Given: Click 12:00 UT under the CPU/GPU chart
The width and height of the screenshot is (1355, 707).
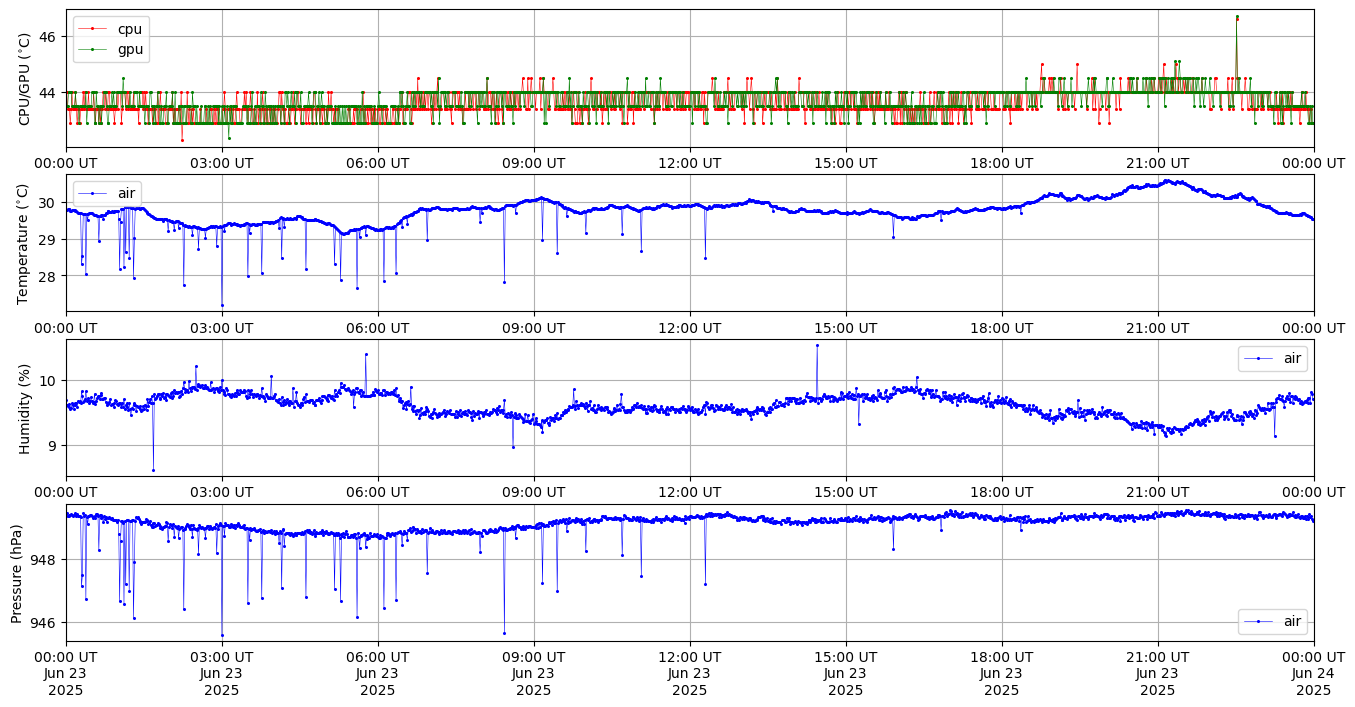Looking at the screenshot, I should [x=690, y=163].
